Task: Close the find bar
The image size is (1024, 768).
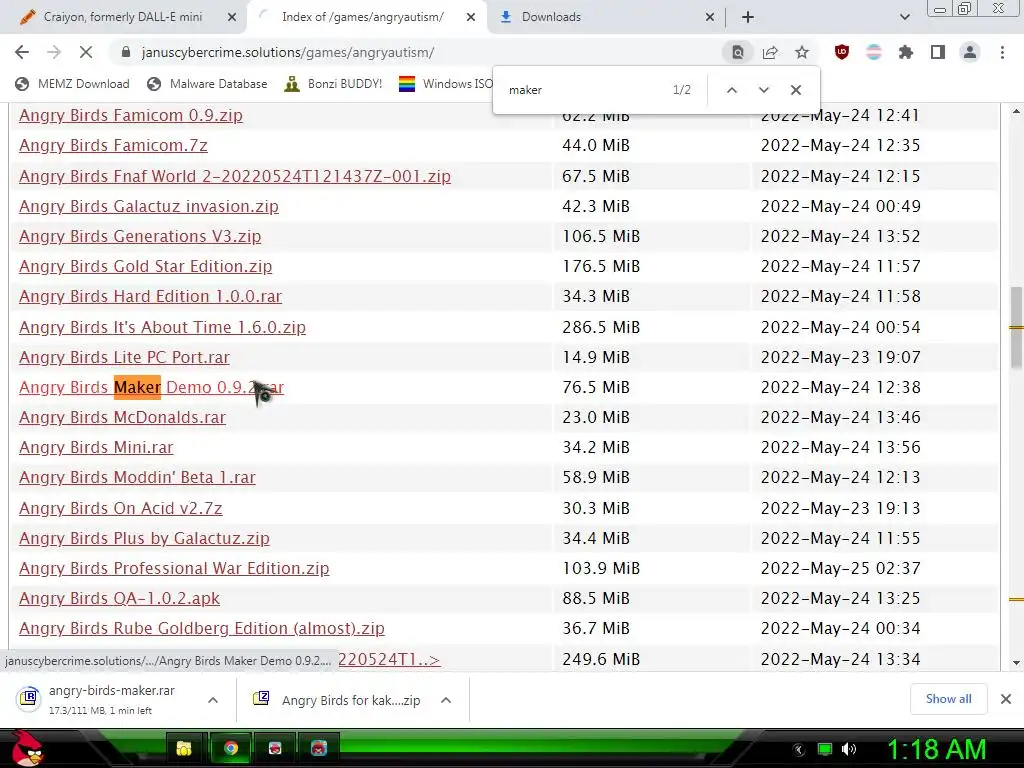Action: 795,90
